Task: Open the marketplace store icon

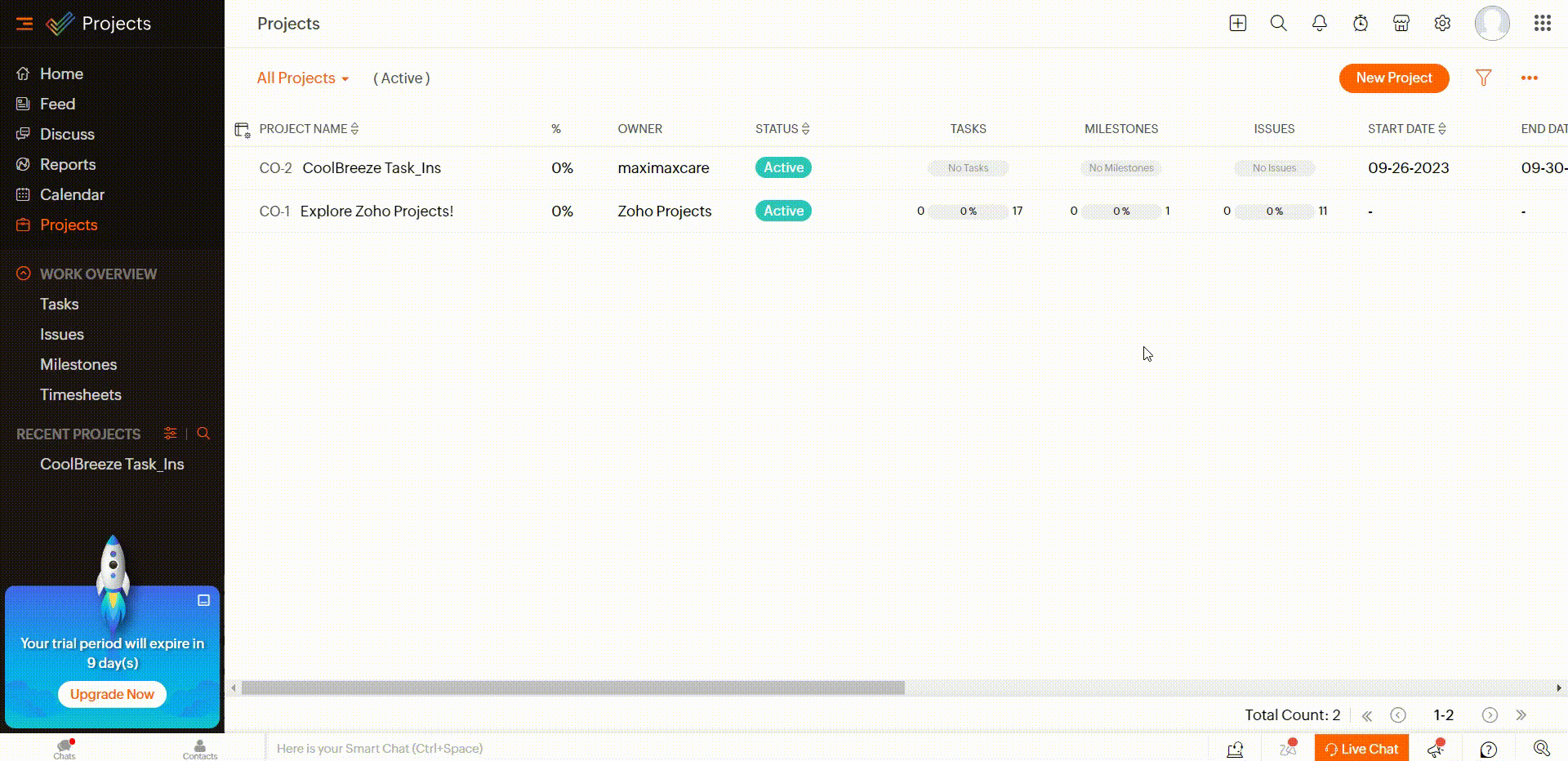Action: tap(1401, 24)
